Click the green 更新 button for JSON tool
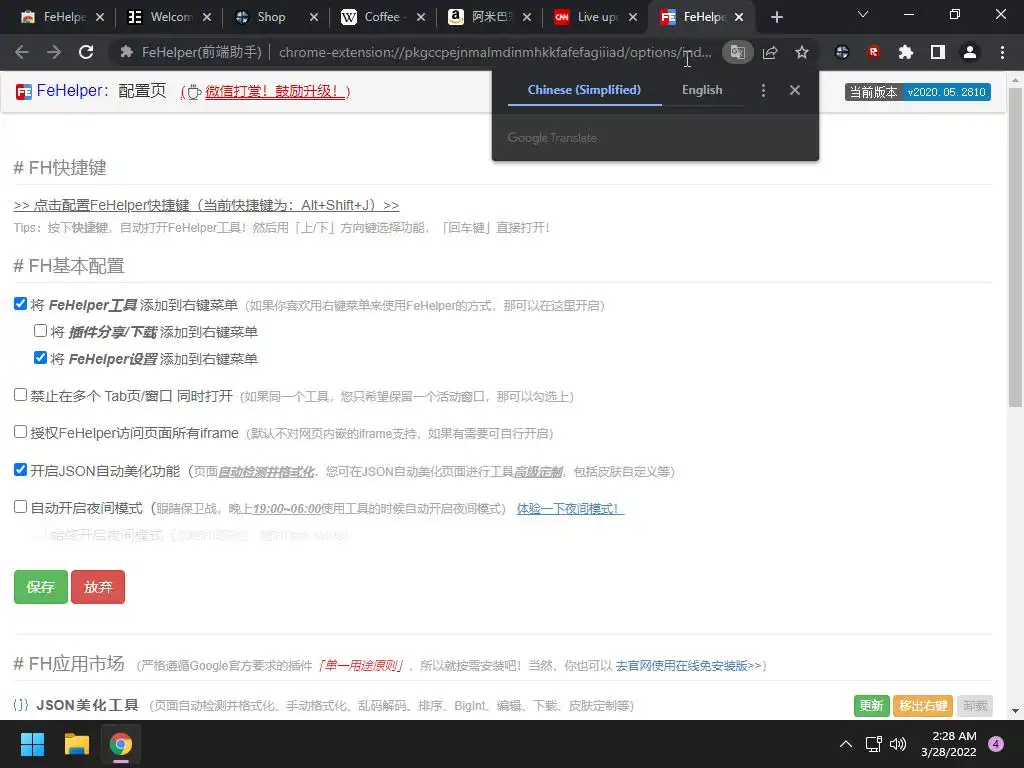1024x768 pixels. tap(871, 706)
